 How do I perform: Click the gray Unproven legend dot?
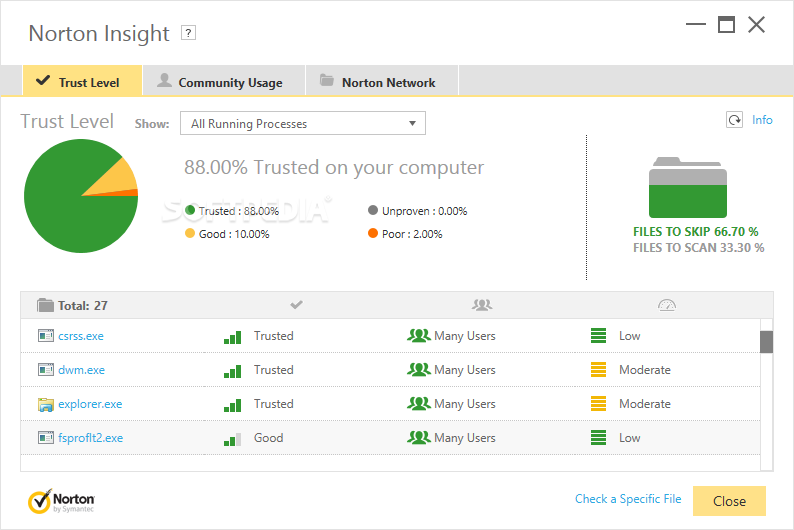coord(373,210)
